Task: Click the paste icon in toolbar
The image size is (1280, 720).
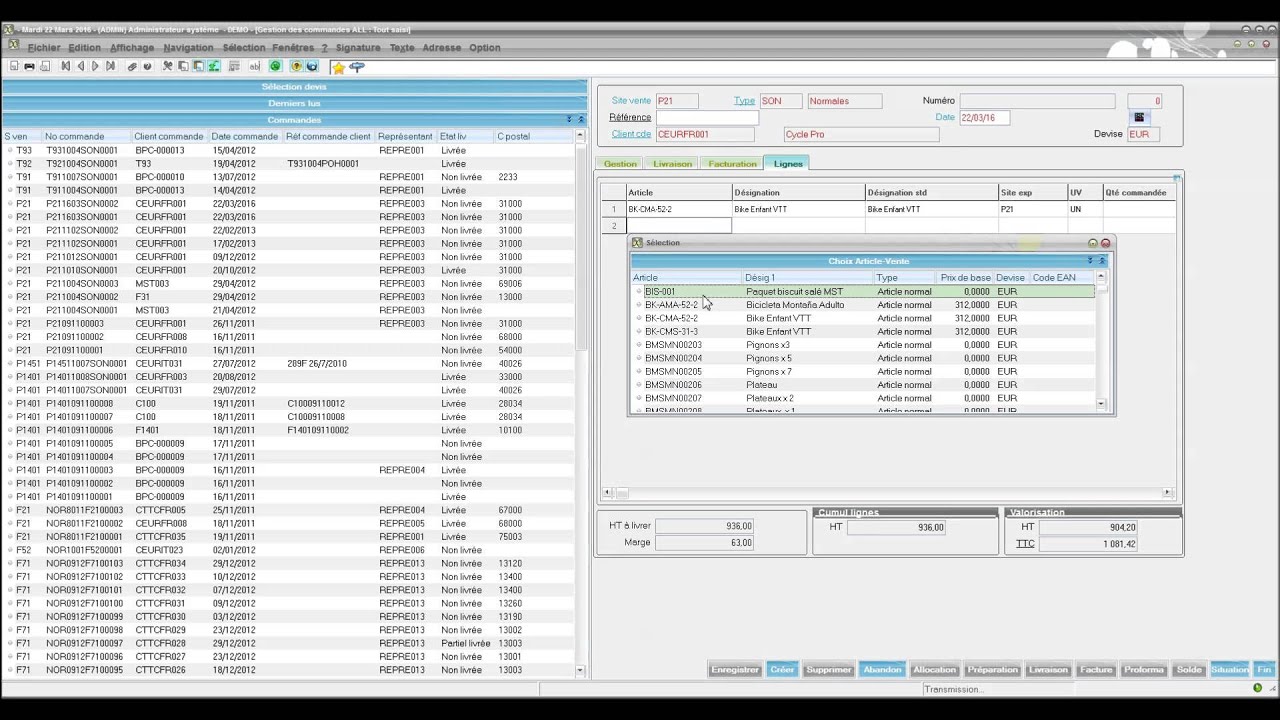Action: coord(198,66)
